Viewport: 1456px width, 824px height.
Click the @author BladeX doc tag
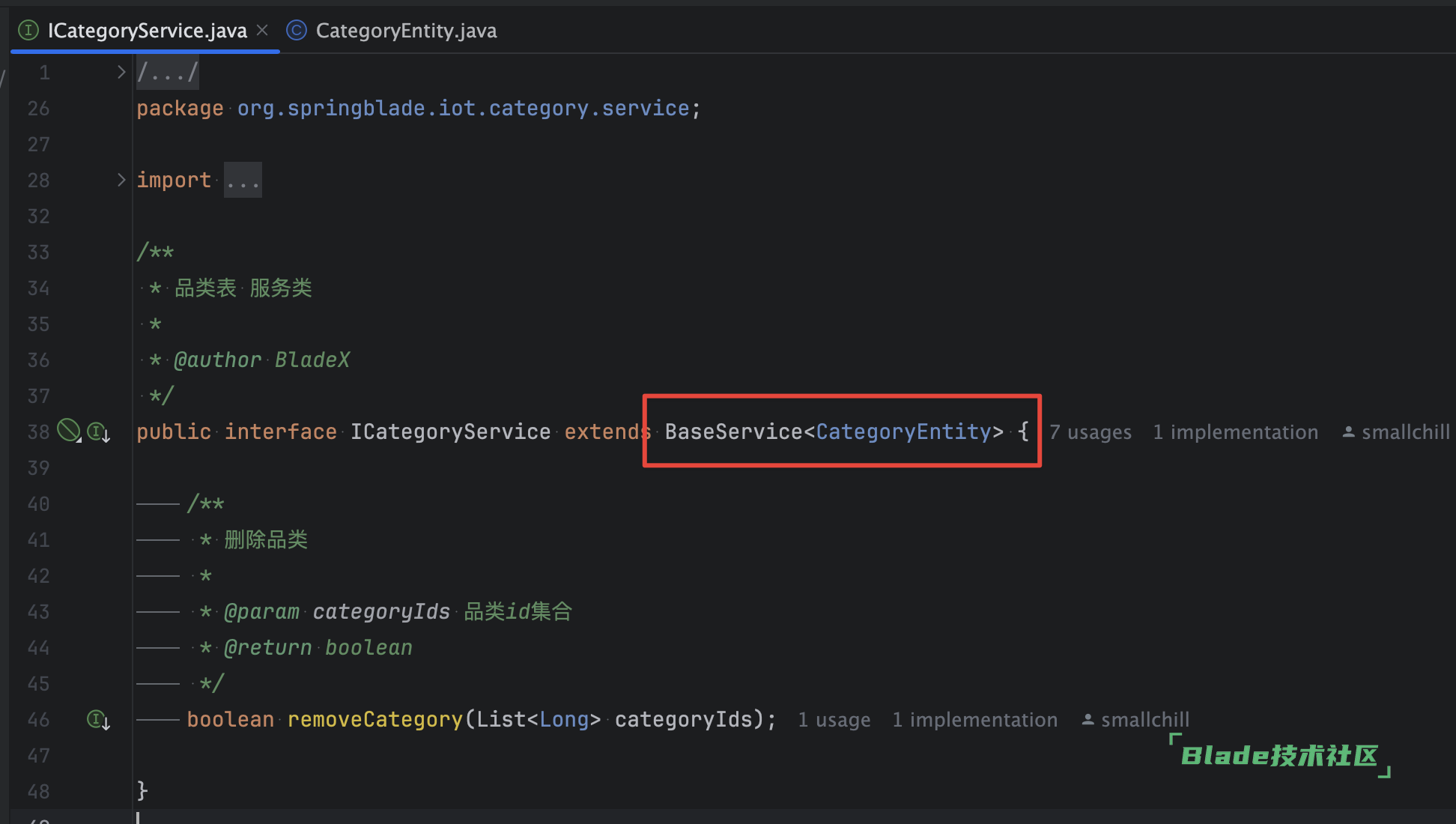click(261, 360)
